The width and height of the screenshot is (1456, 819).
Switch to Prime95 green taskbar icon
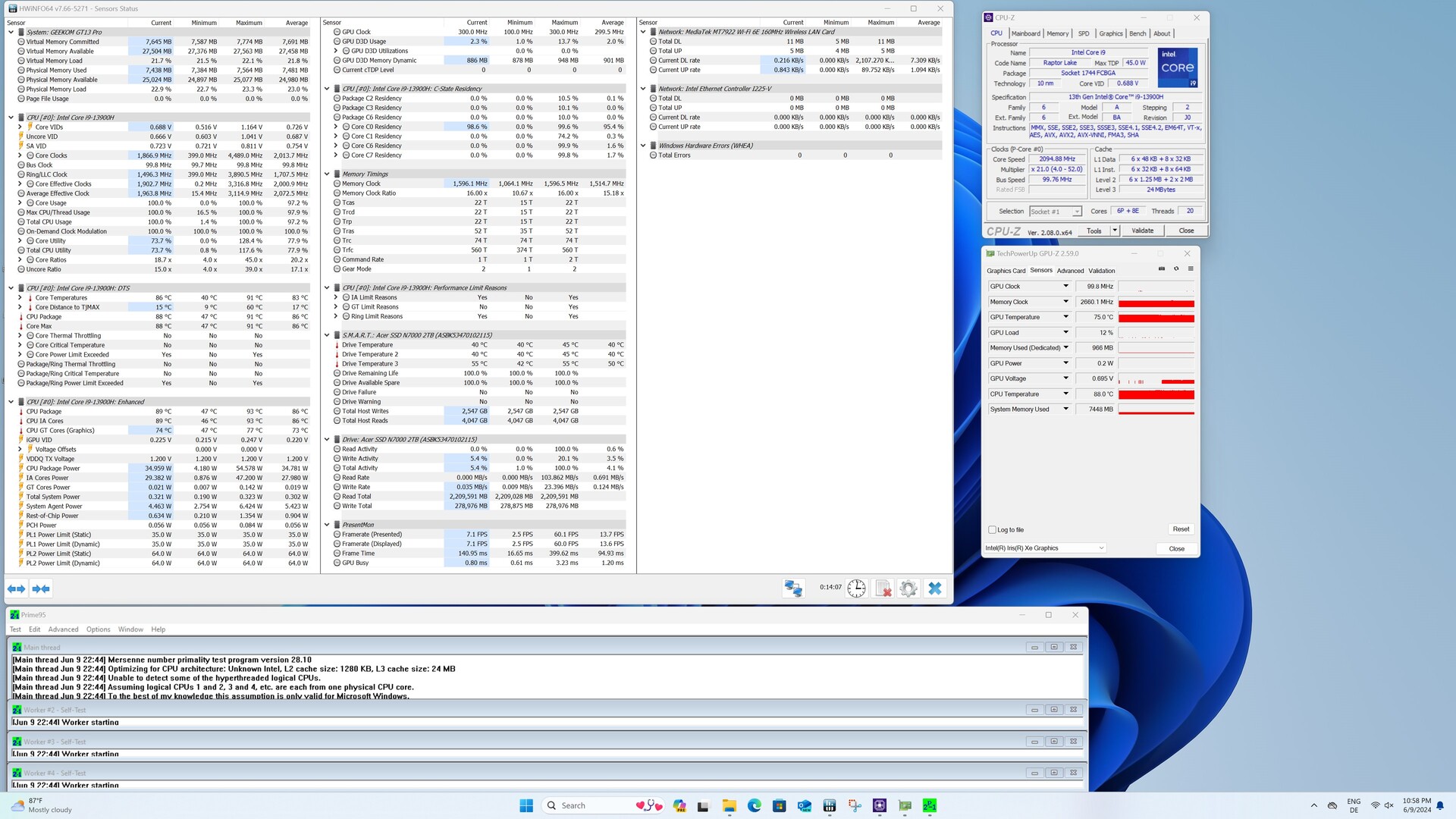[x=930, y=805]
